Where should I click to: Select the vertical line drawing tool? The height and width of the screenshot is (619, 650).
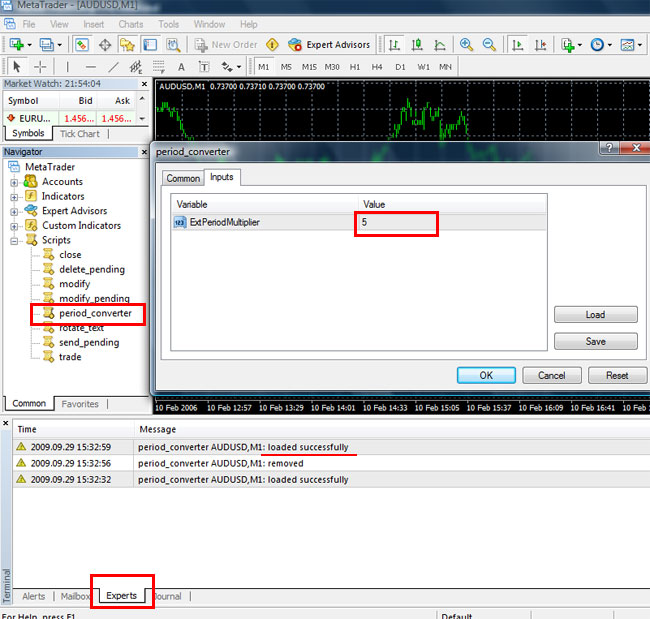coord(67,66)
